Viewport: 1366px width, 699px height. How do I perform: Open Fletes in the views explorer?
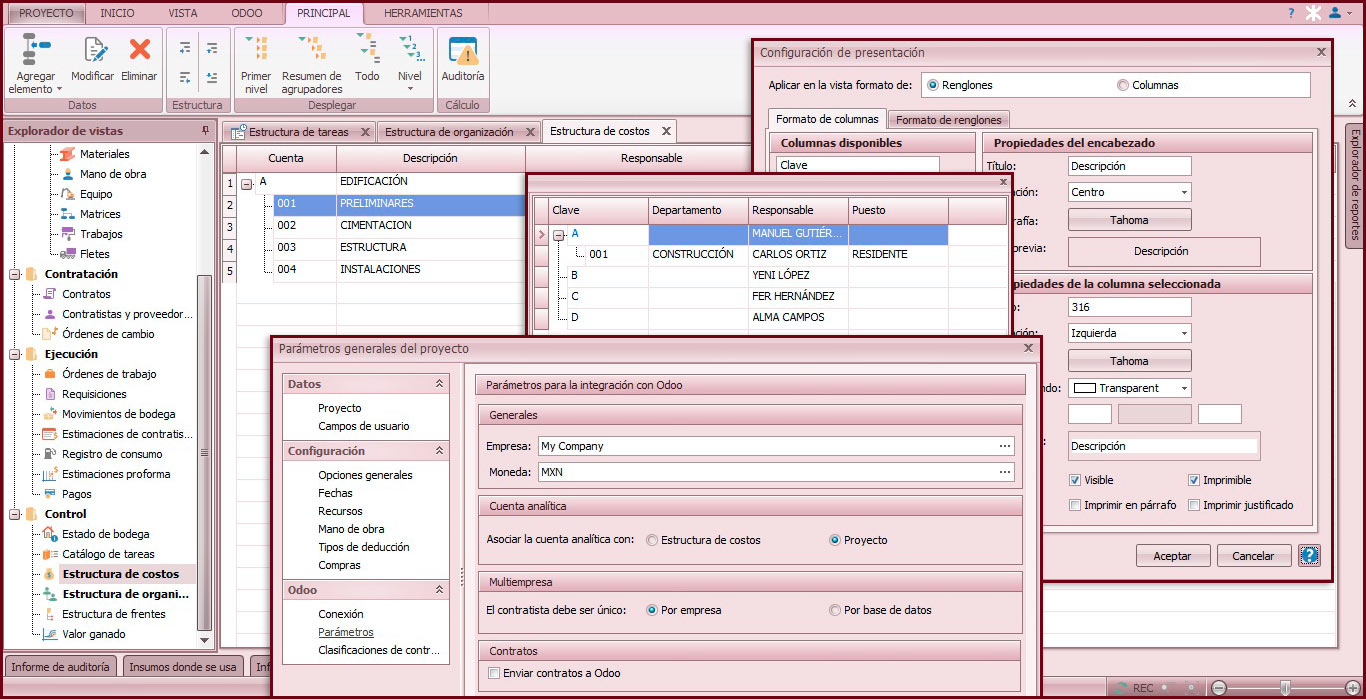(x=95, y=254)
